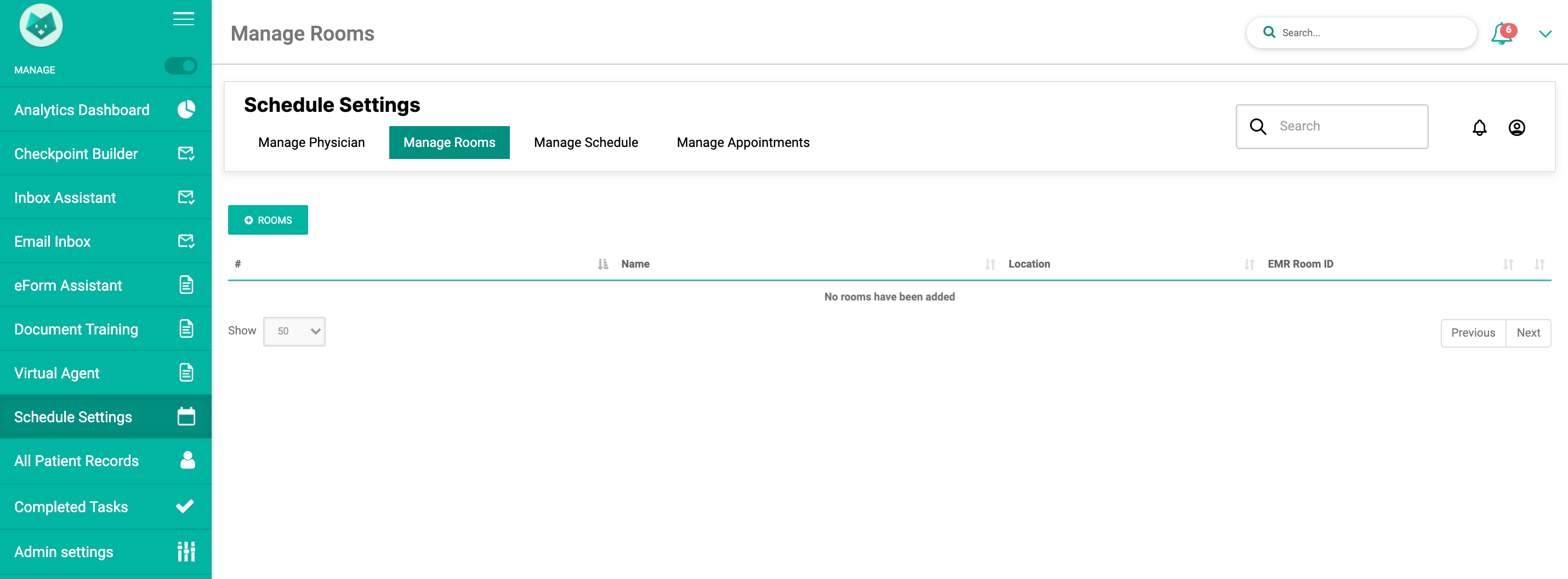Screen dimensions: 1568x579
Task: Toggle the MANAGE switch
Action: pyautogui.click(x=181, y=66)
